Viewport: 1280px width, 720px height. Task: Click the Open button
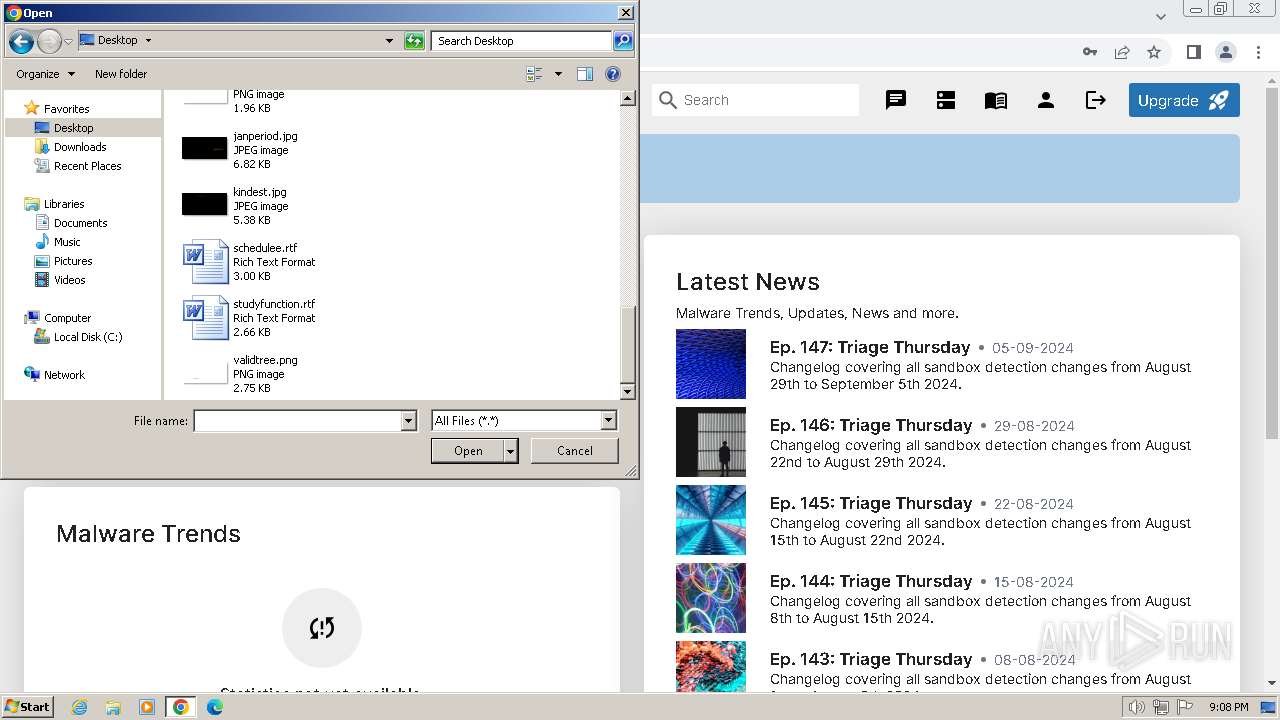(x=468, y=451)
